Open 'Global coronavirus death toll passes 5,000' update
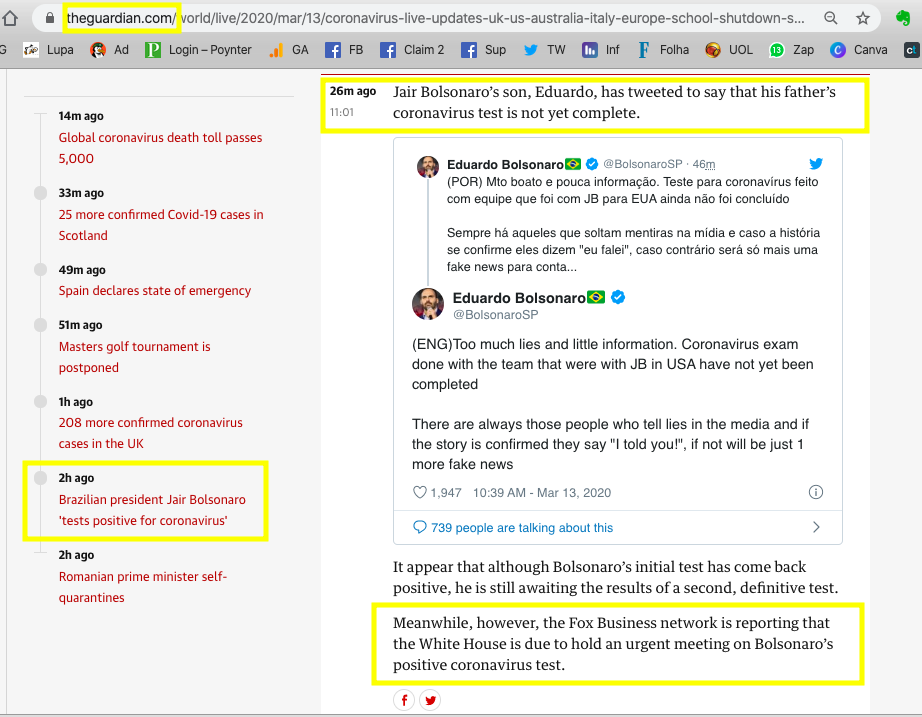922x717 pixels. point(160,148)
